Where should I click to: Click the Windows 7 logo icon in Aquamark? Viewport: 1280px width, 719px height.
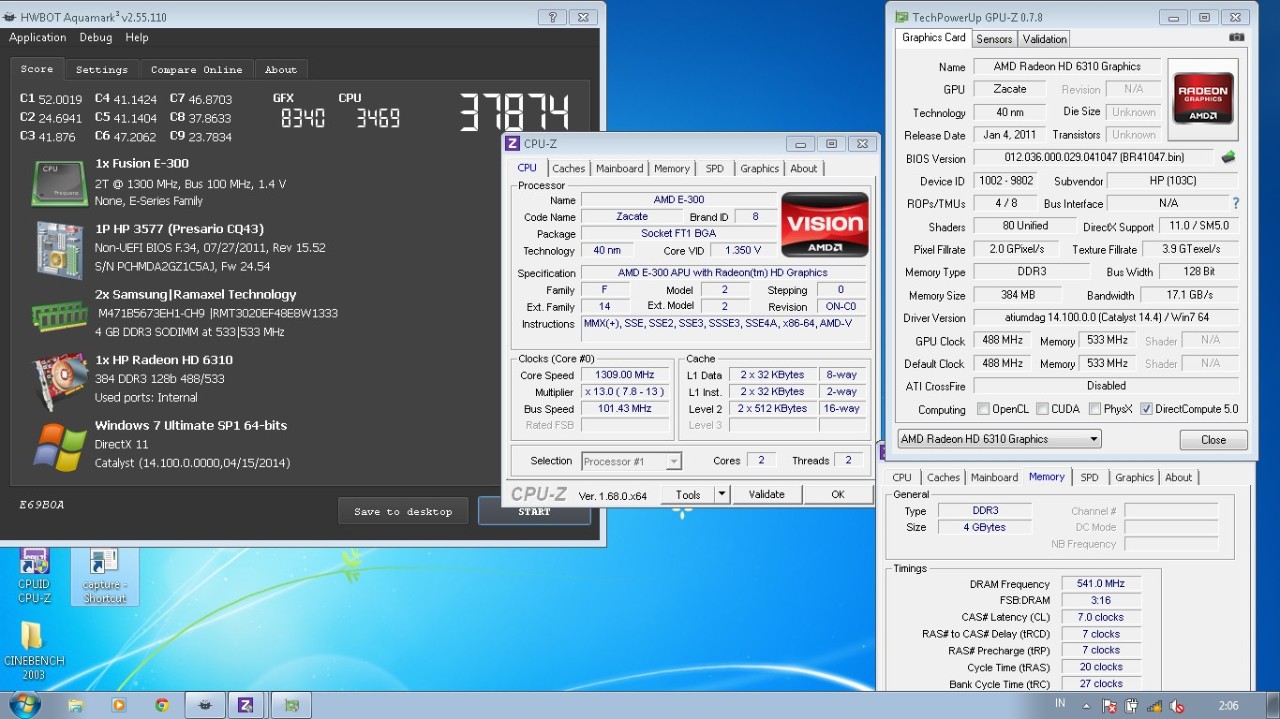pyautogui.click(x=59, y=446)
